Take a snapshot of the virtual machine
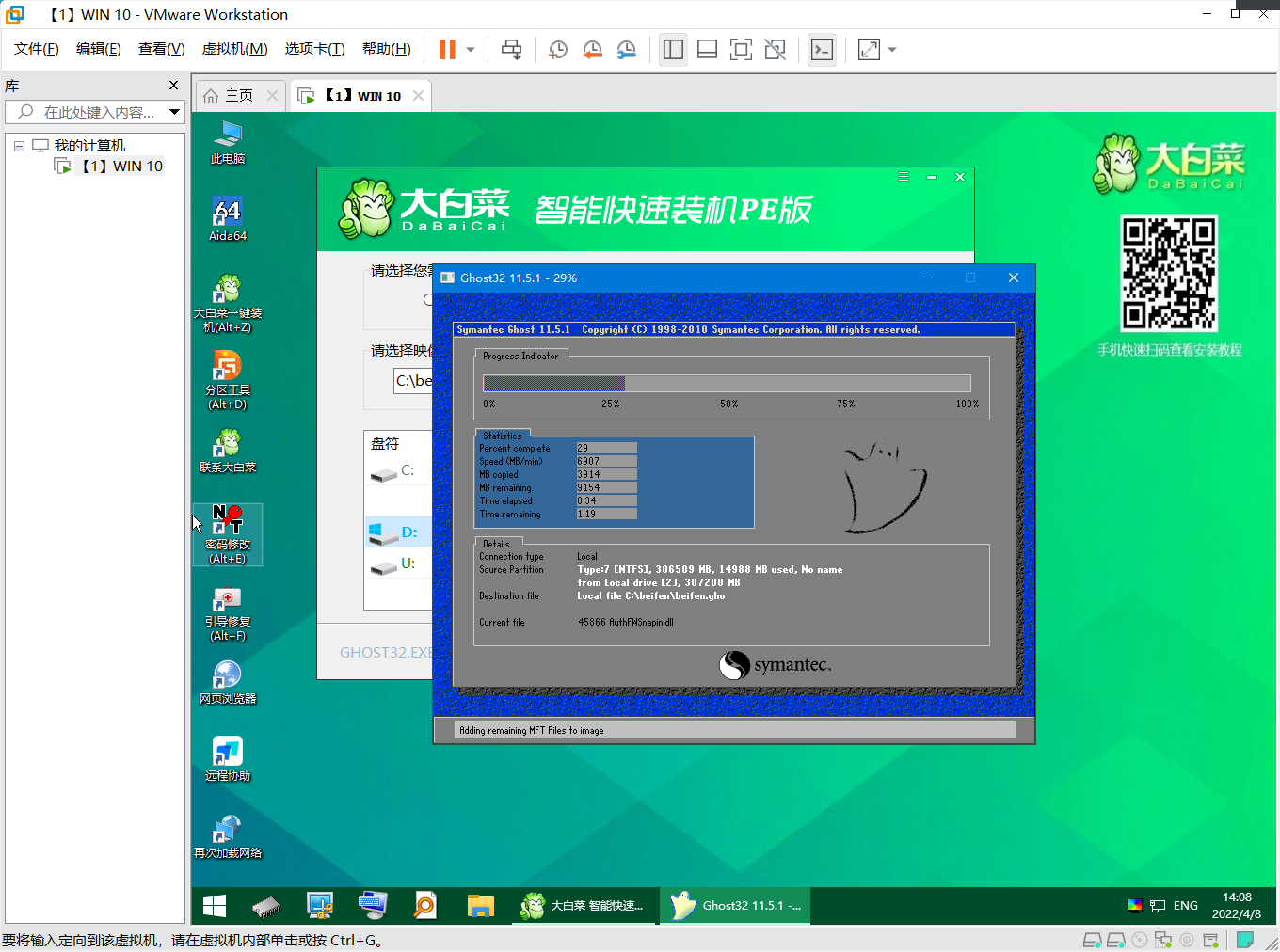The height and width of the screenshot is (952, 1280). 558,49
